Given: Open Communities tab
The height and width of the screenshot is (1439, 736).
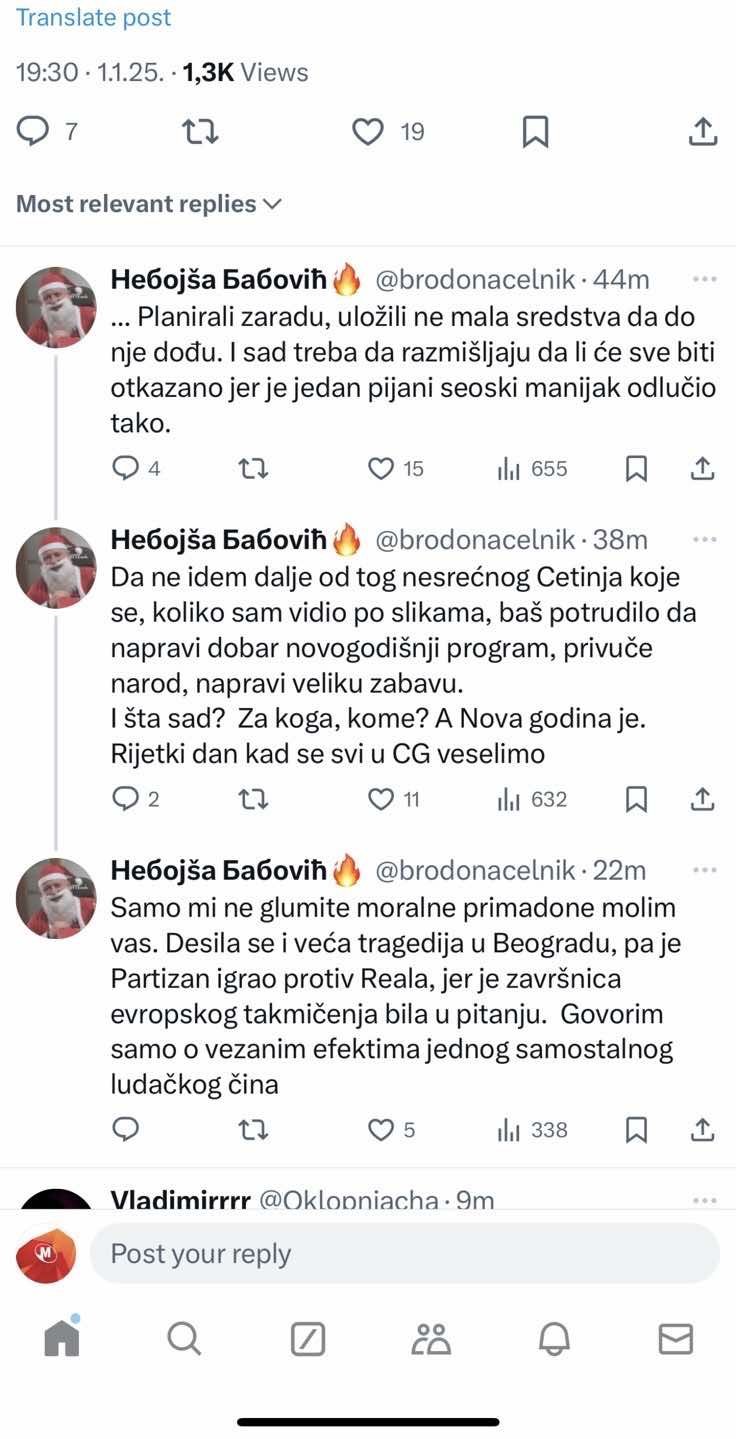Looking at the screenshot, I should coord(430,1336).
